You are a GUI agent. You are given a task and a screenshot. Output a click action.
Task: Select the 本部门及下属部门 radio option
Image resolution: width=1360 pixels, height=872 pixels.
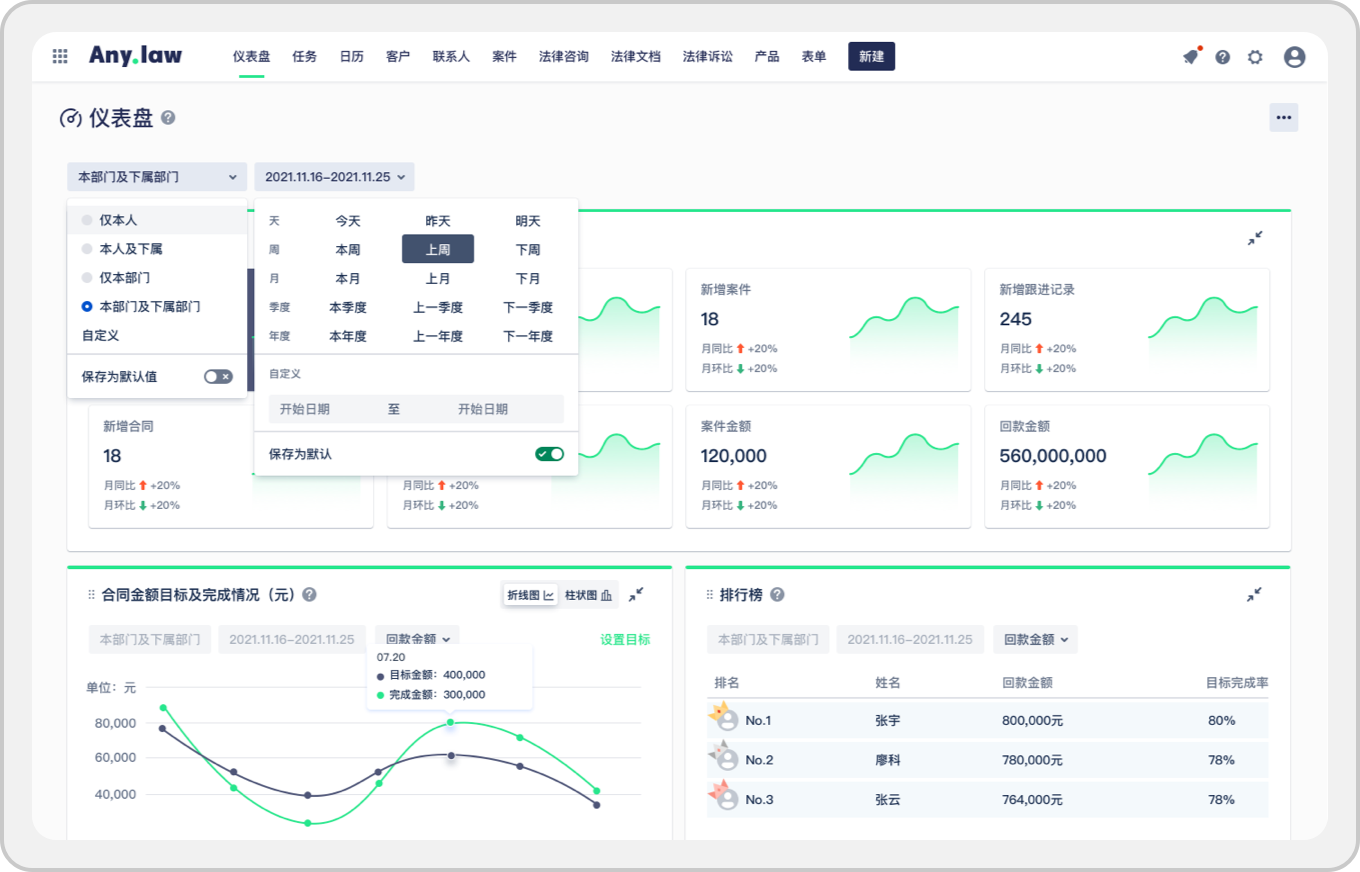(x=88, y=307)
